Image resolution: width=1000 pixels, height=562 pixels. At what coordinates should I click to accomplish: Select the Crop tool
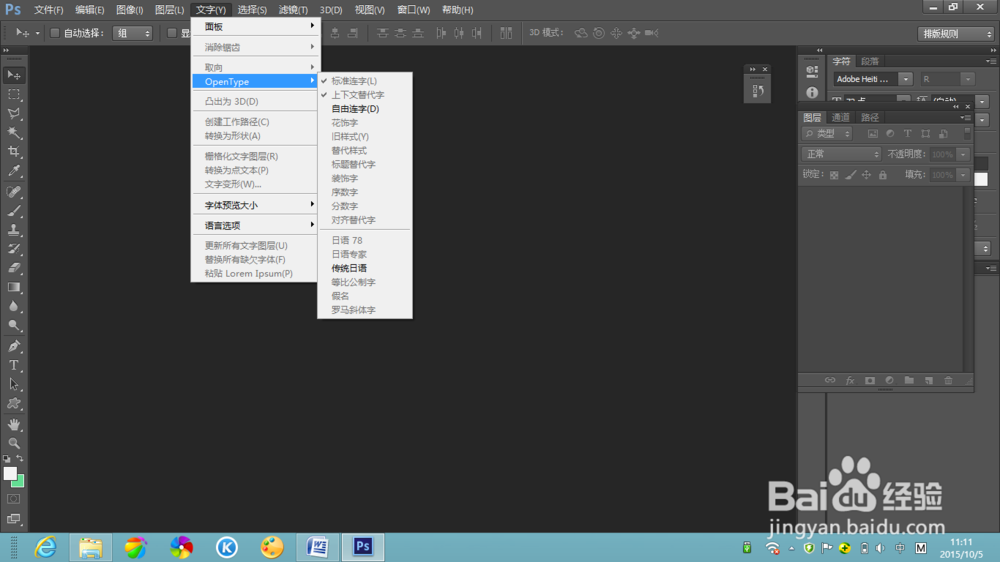(x=14, y=152)
